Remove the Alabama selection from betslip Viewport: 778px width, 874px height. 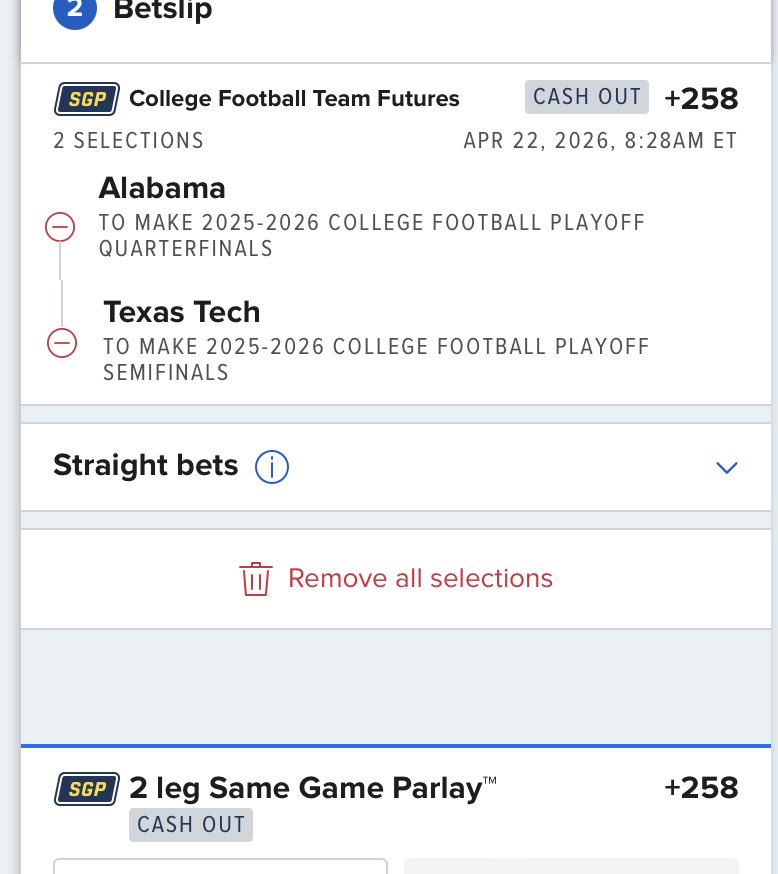tap(60, 228)
